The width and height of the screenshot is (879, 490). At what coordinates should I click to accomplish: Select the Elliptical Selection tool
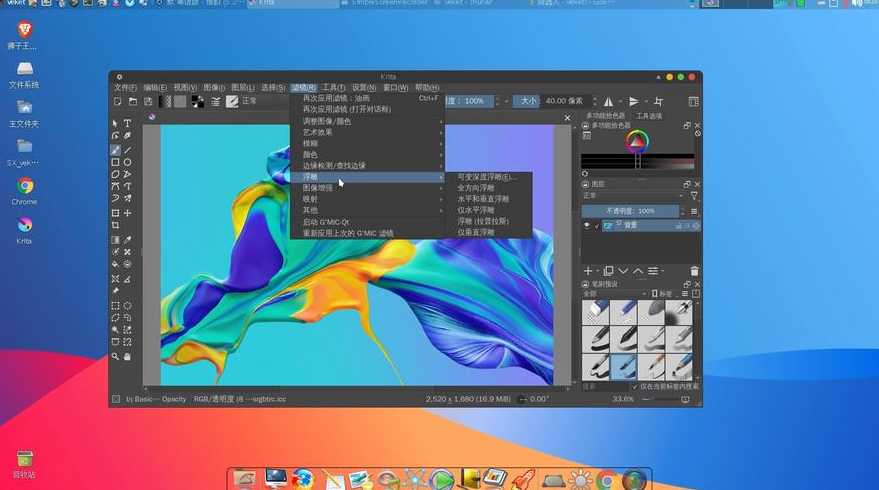128,306
